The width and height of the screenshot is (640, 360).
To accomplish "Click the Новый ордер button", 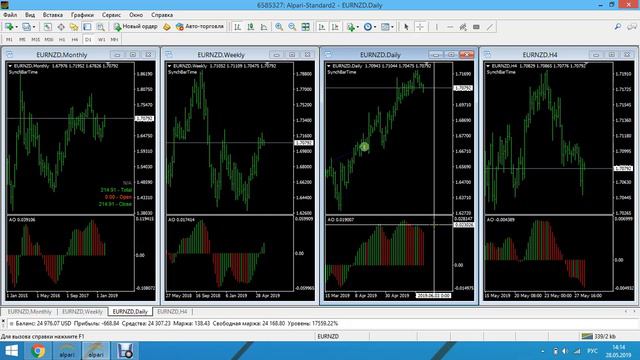I will (136, 27).
